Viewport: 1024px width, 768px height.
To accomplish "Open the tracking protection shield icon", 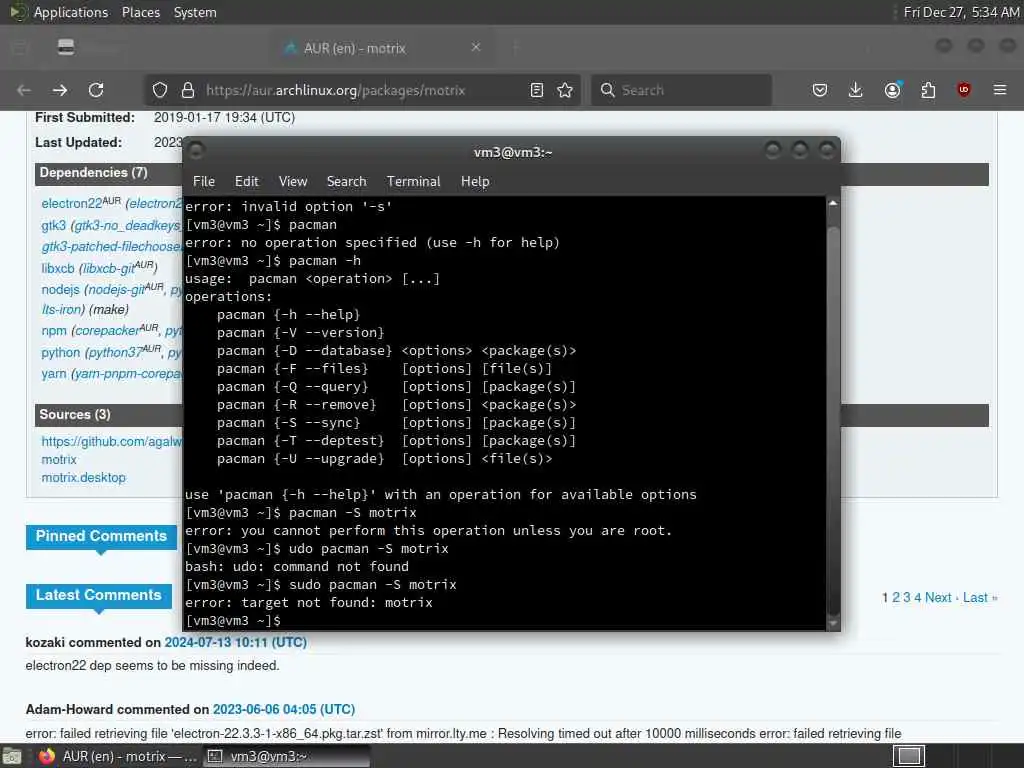I will click(160, 90).
